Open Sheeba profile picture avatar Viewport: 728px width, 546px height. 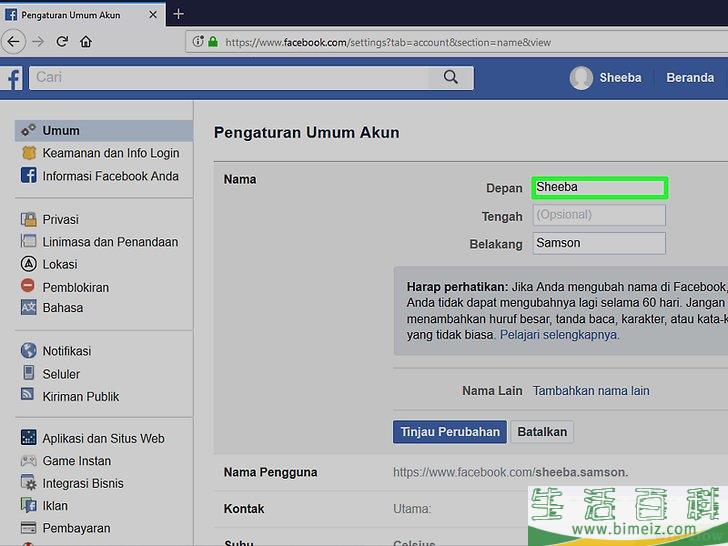click(581, 78)
